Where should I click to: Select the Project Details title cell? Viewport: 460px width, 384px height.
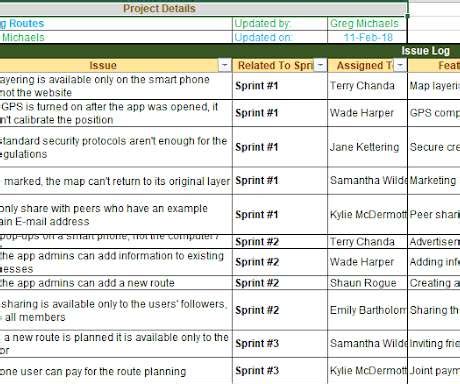point(203,9)
